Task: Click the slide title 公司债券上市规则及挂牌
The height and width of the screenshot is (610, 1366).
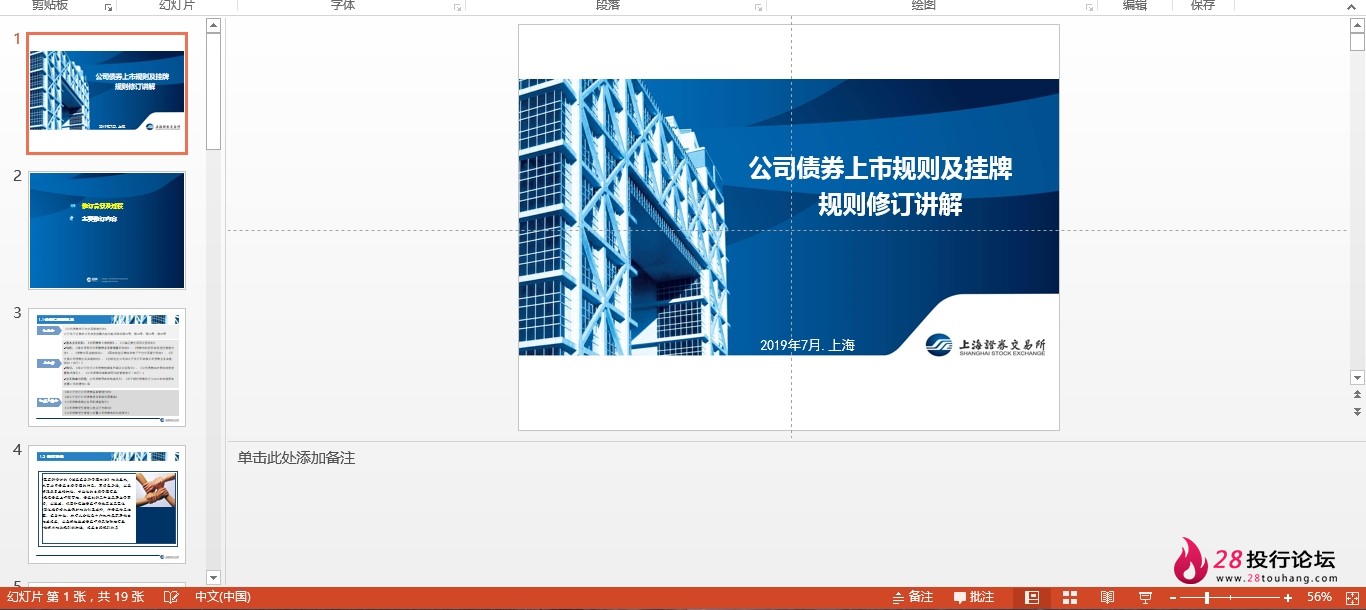Action: pyautogui.click(x=881, y=168)
